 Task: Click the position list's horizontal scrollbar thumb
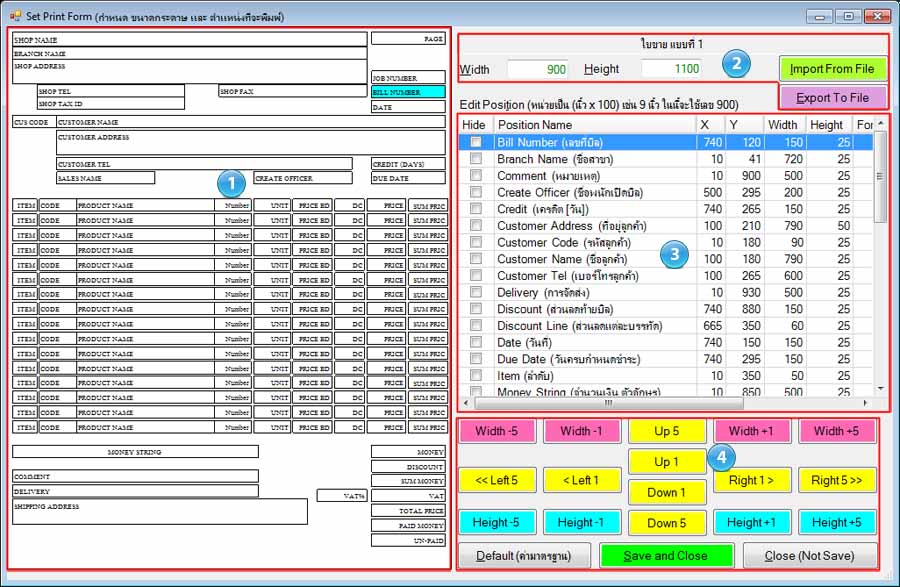point(608,403)
